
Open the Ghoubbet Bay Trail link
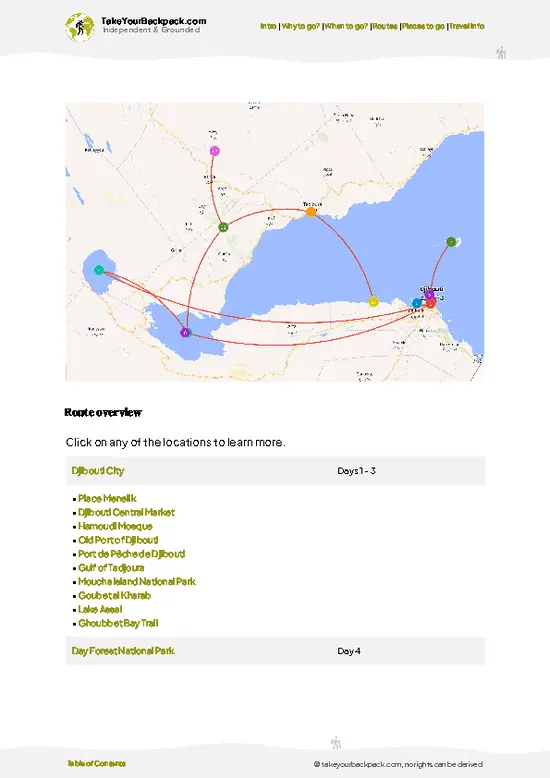(118, 623)
